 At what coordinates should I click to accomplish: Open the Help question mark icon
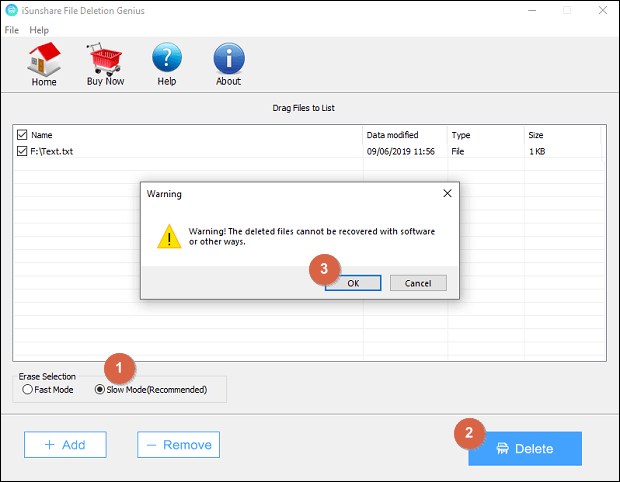(167, 64)
